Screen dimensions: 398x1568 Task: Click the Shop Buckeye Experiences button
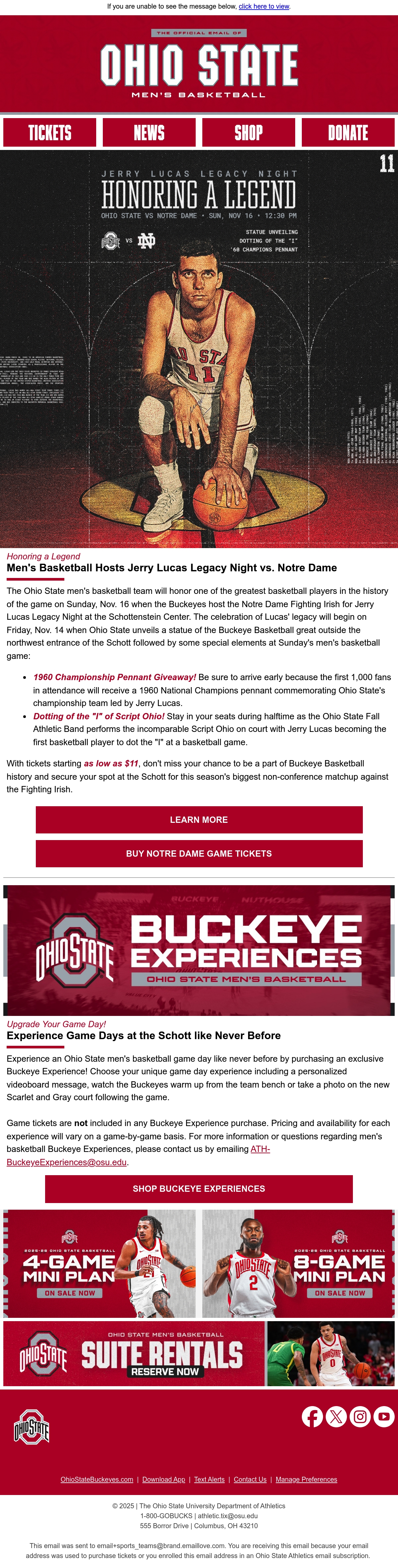[199, 1188]
